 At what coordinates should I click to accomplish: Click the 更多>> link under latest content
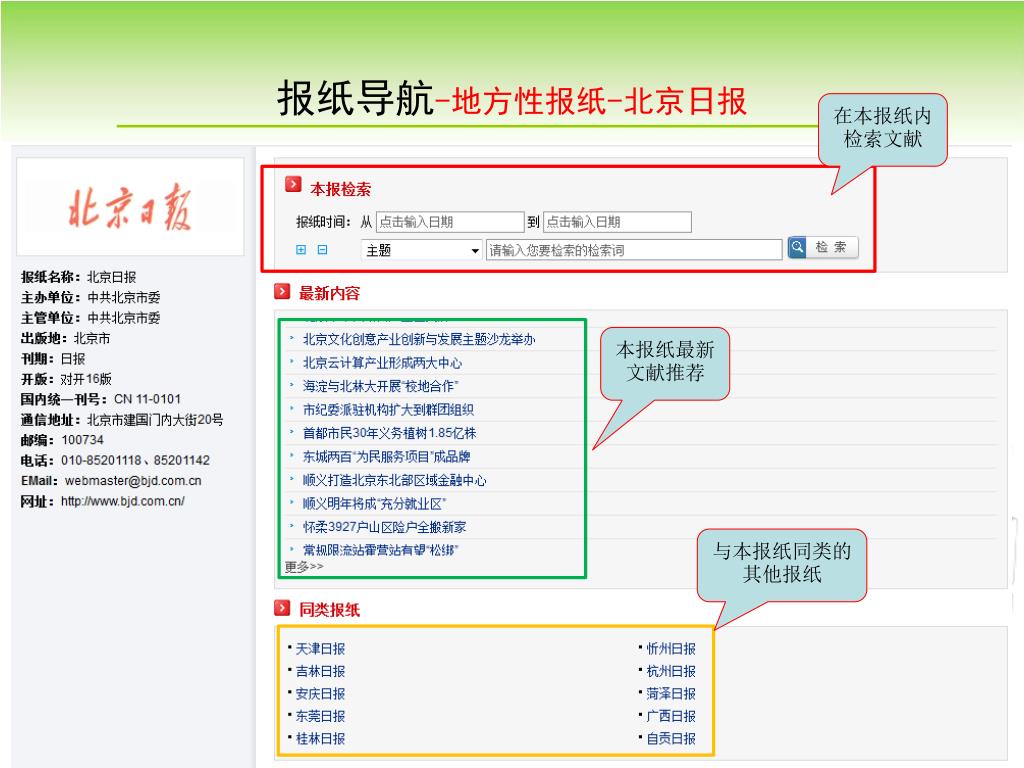point(304,566)
